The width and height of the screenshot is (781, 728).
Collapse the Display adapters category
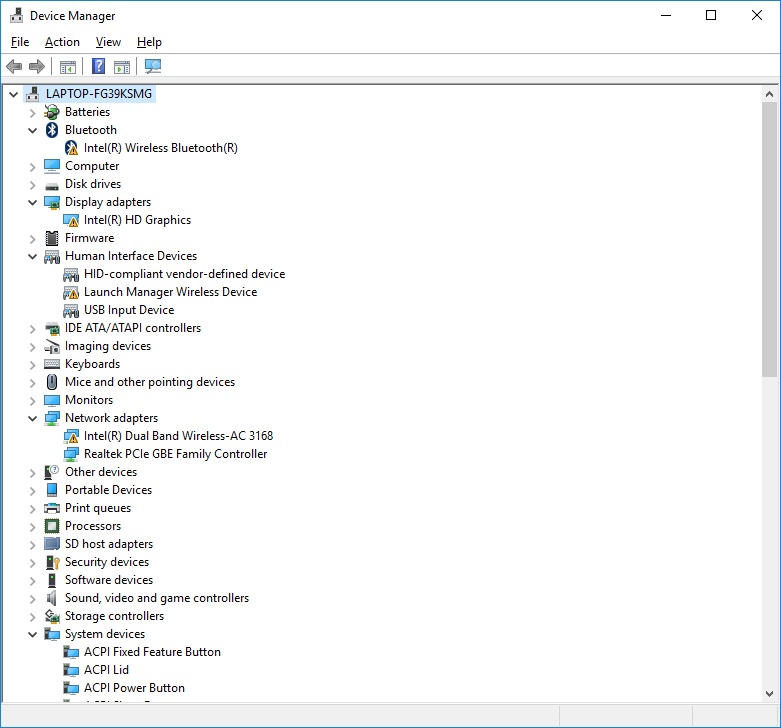point(32,202)
